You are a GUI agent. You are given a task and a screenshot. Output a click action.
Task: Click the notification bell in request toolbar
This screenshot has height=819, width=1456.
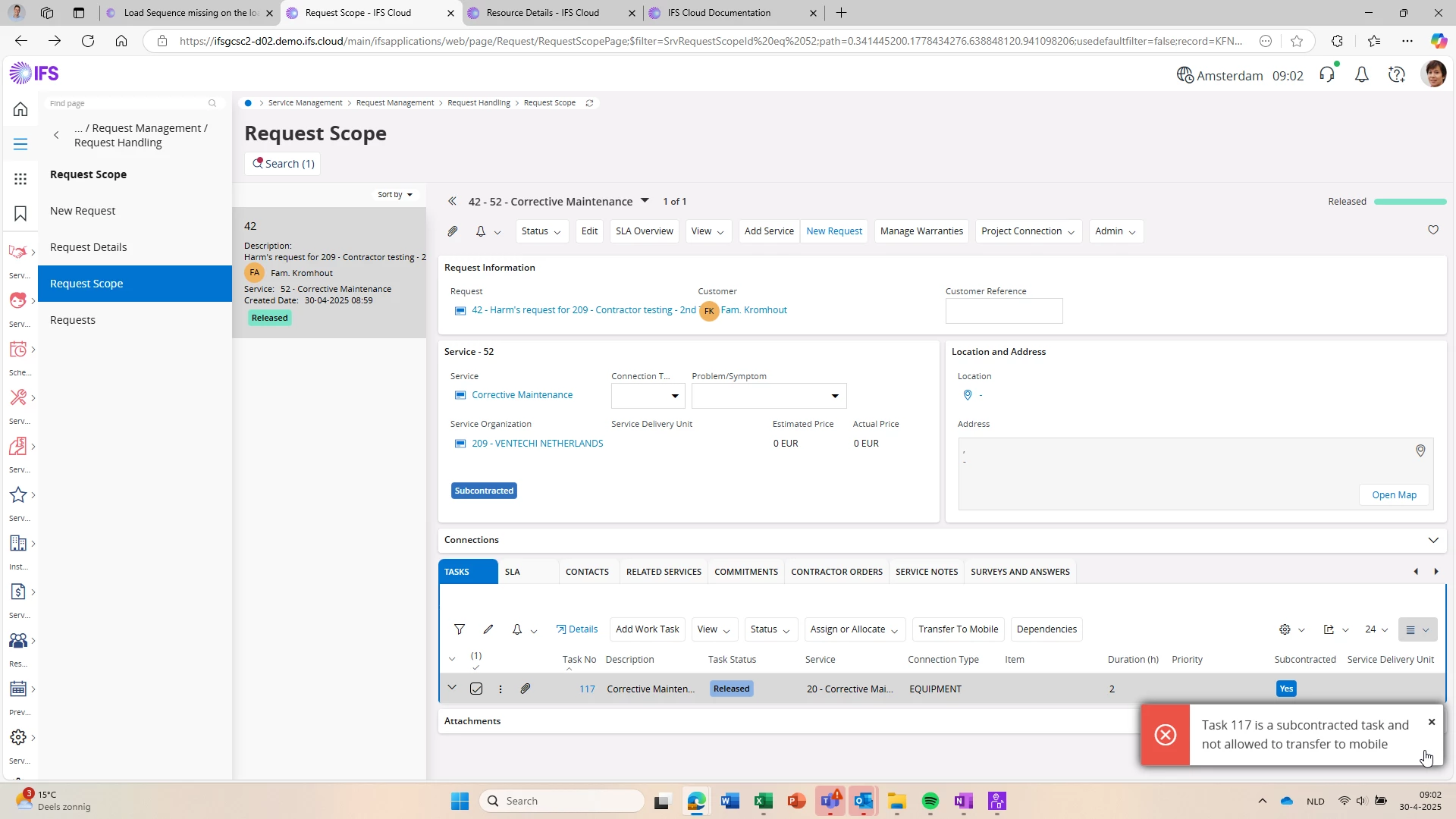coord(481,231)
